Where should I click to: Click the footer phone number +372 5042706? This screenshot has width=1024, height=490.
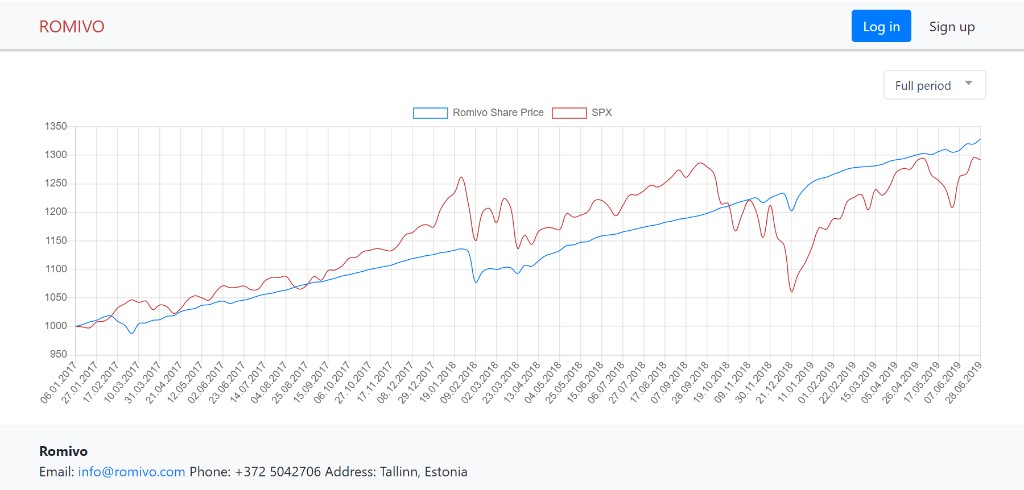tap(278, 472)
